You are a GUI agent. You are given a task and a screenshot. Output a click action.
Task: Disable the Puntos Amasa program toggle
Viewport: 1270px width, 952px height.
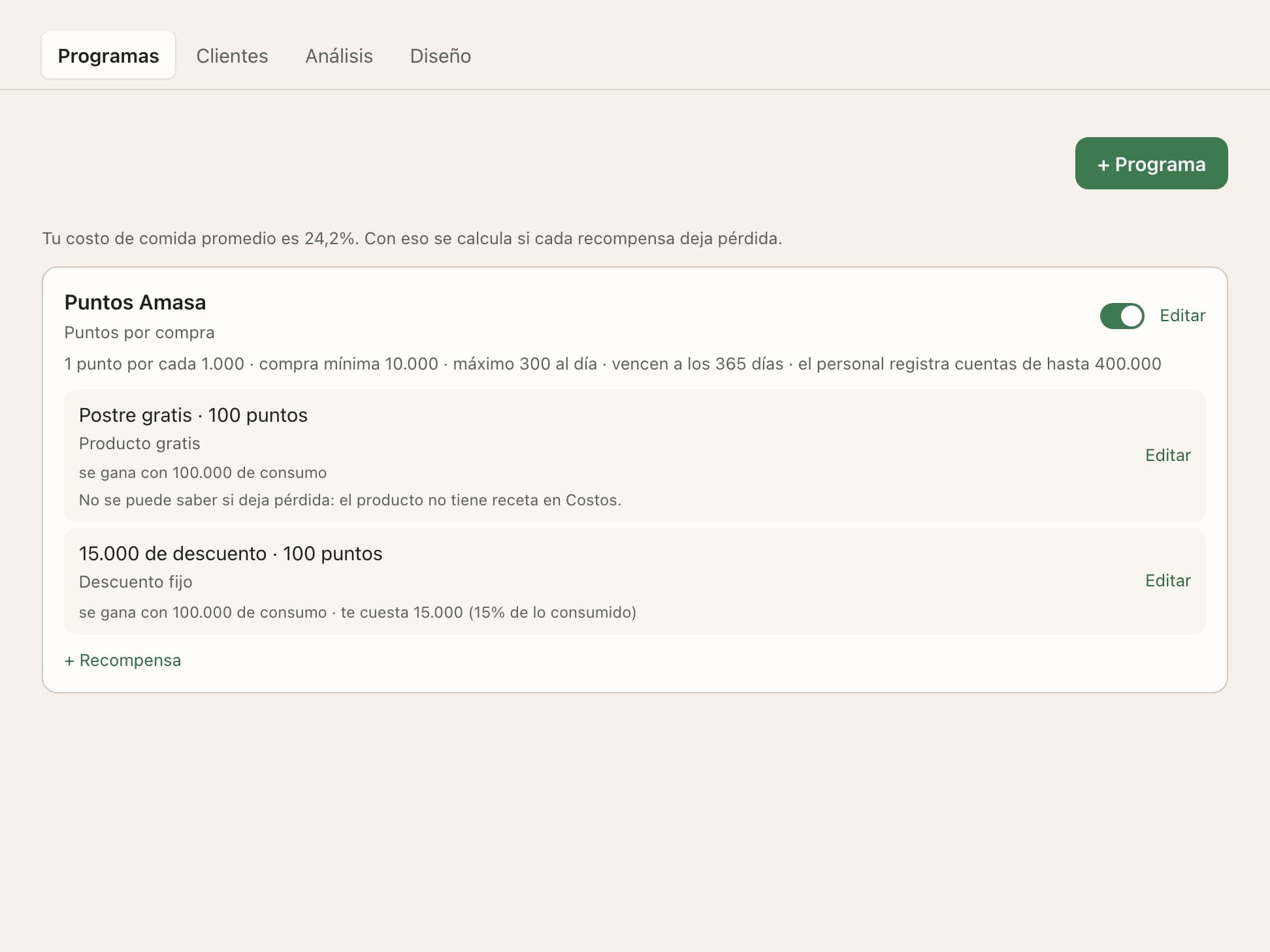(x=1122, y=316)
